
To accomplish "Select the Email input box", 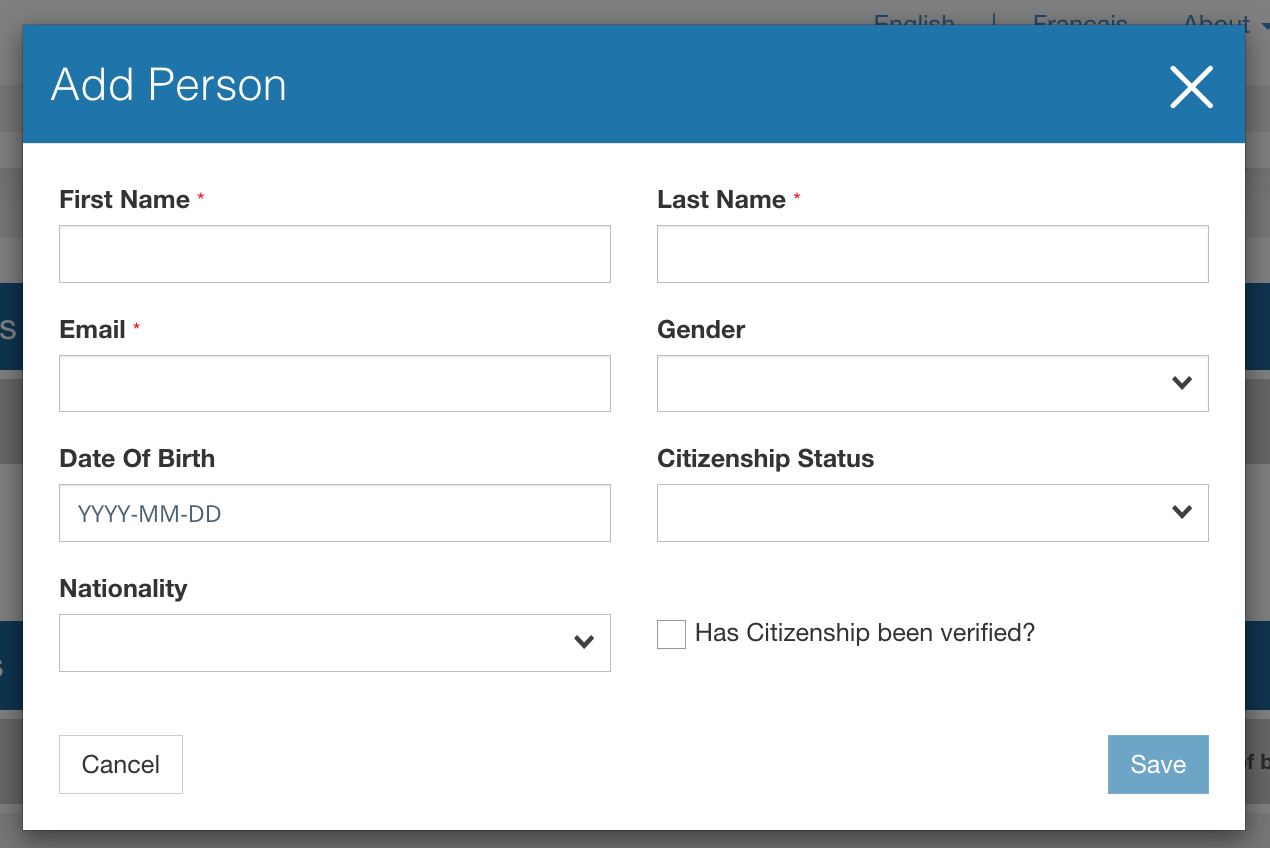I will coord(334,383).
